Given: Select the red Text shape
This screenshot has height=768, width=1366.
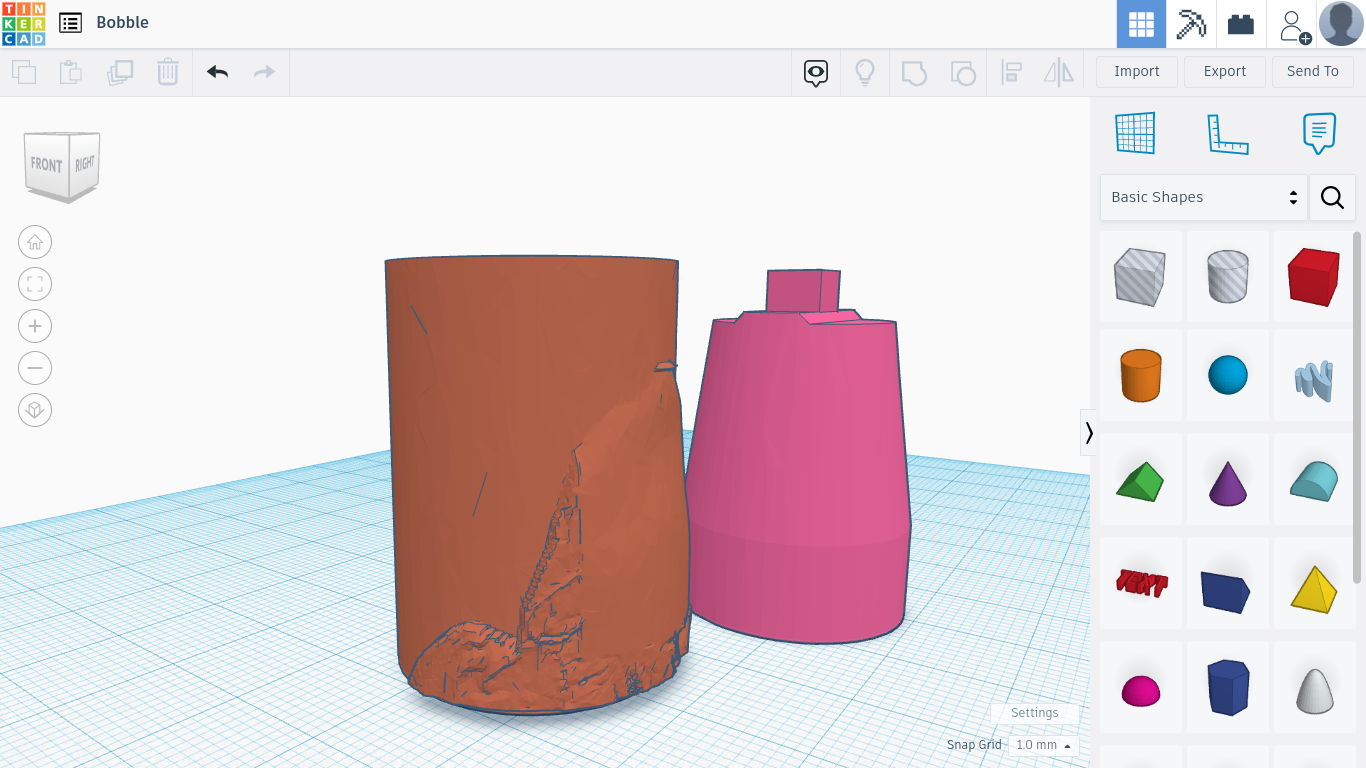Looking at the screenshot, I should [1141, 583].
